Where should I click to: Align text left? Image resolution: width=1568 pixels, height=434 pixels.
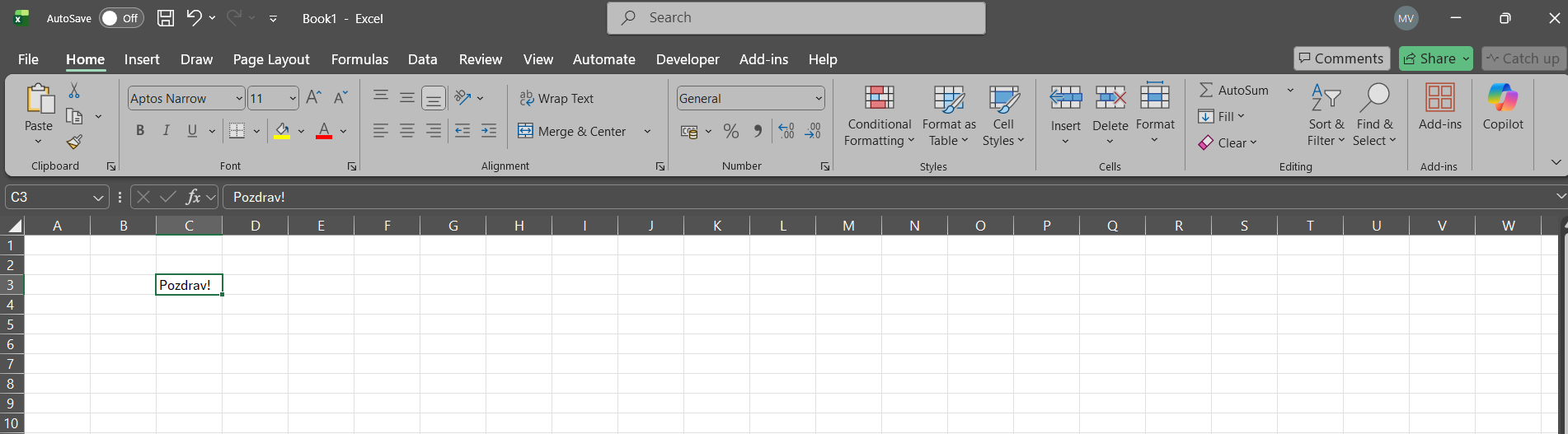(380, 131)
